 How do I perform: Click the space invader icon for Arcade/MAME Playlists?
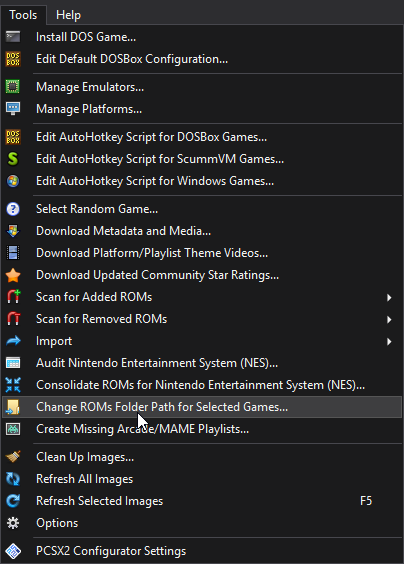[13, 429]
